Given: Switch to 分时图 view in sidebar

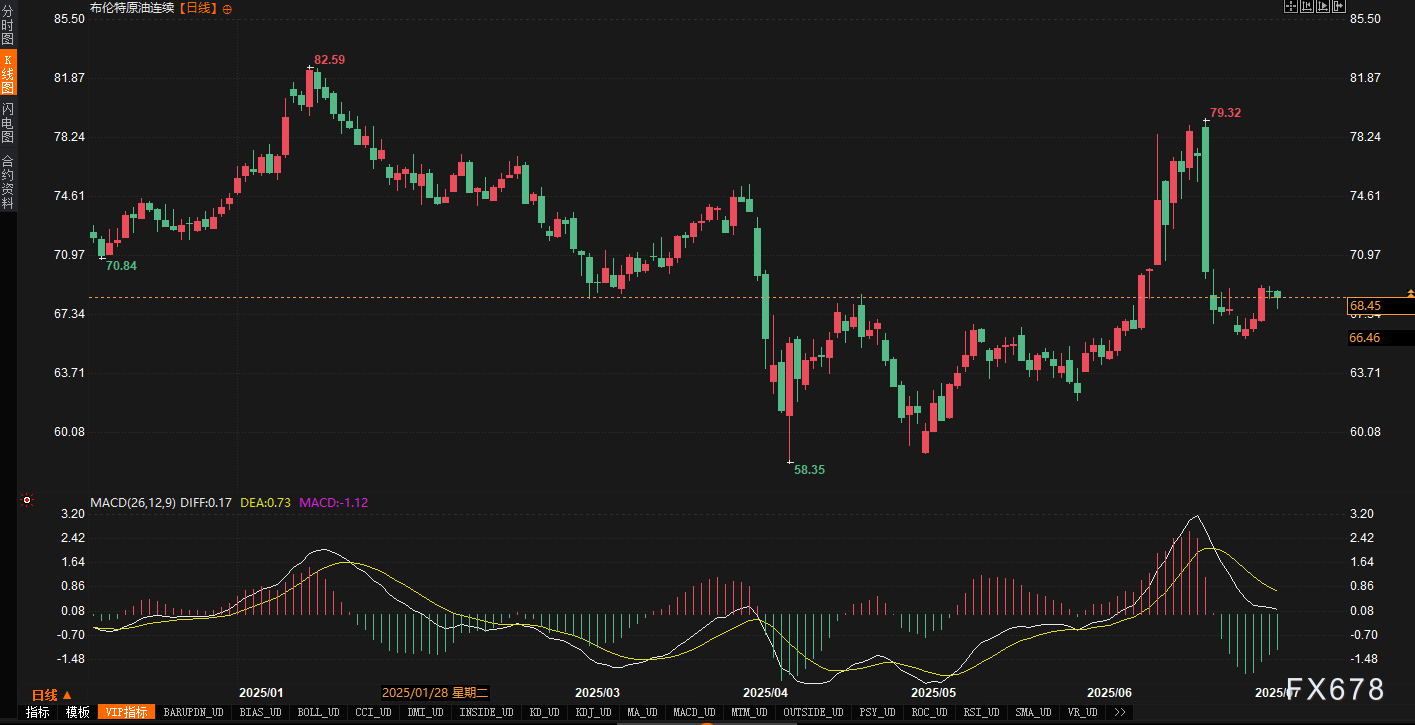Looking at the screenshot, I should [8, 25].
